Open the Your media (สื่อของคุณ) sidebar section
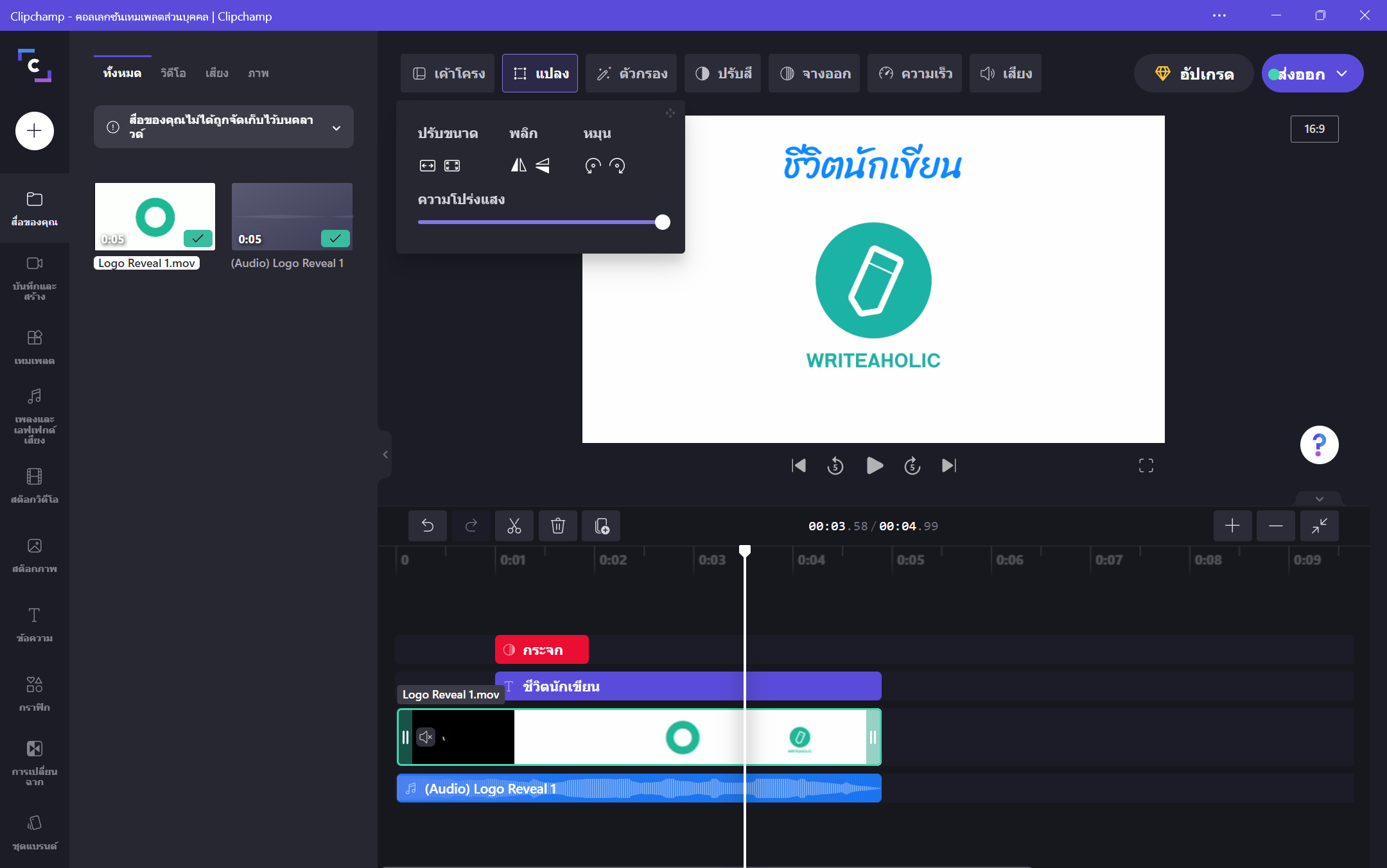1387x868 pixels. (35, 209)
